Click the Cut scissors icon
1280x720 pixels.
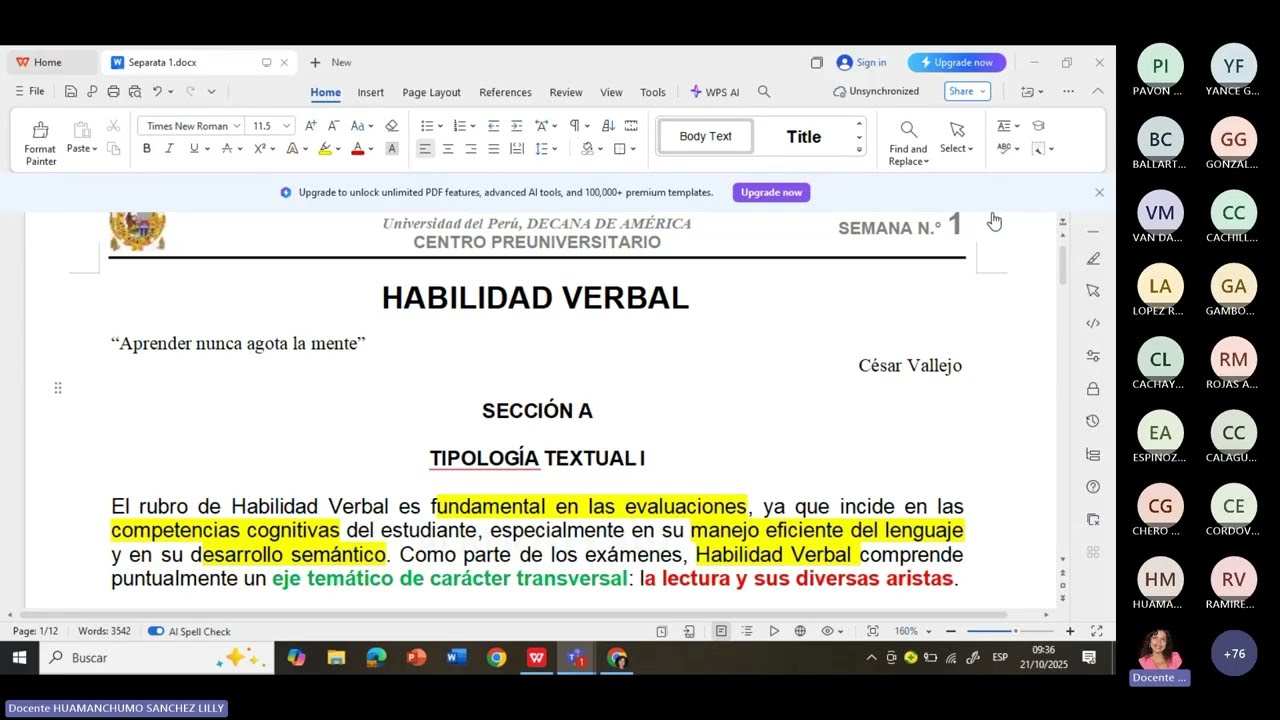(x=113, y=126)
